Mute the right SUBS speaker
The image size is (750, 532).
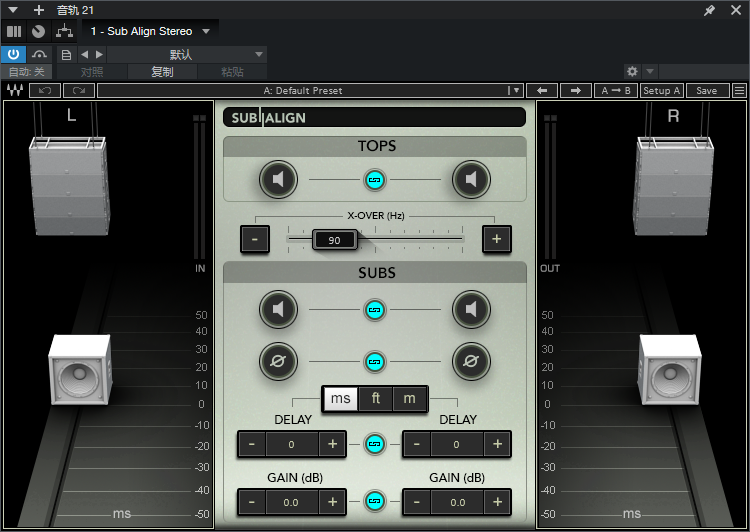tap(471, 310)
